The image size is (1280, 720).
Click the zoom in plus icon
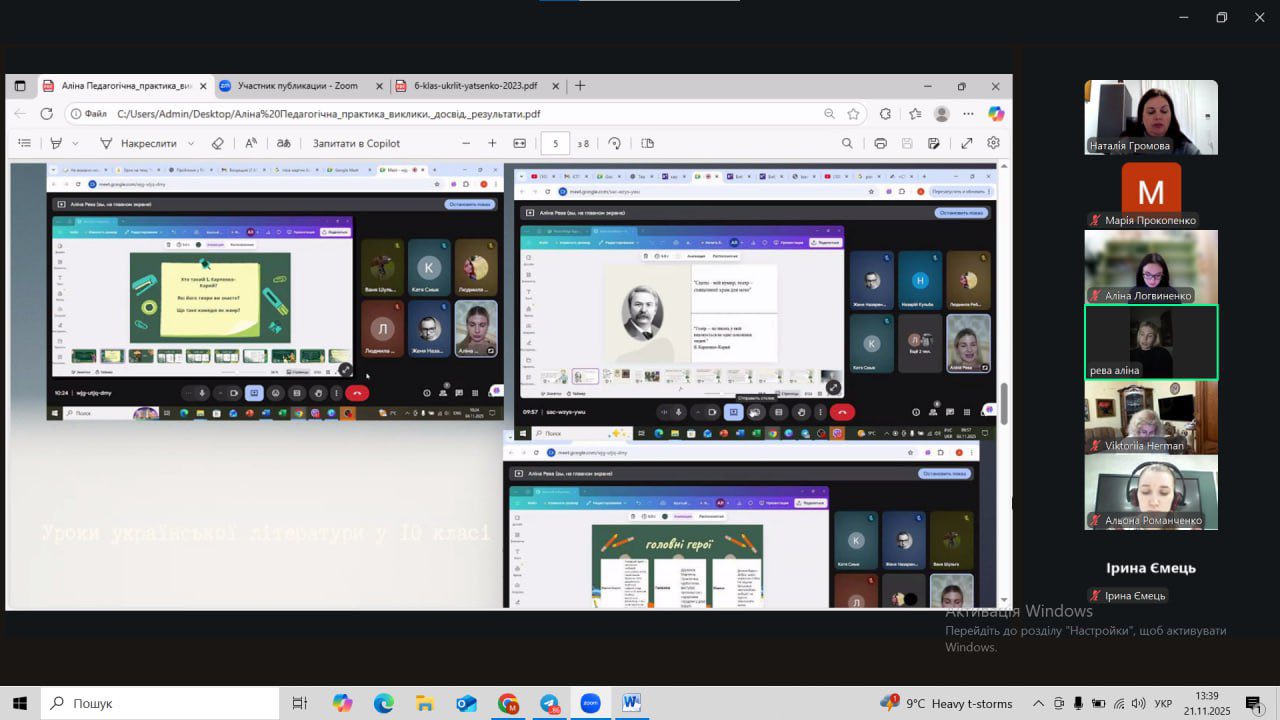click(492, 143)
